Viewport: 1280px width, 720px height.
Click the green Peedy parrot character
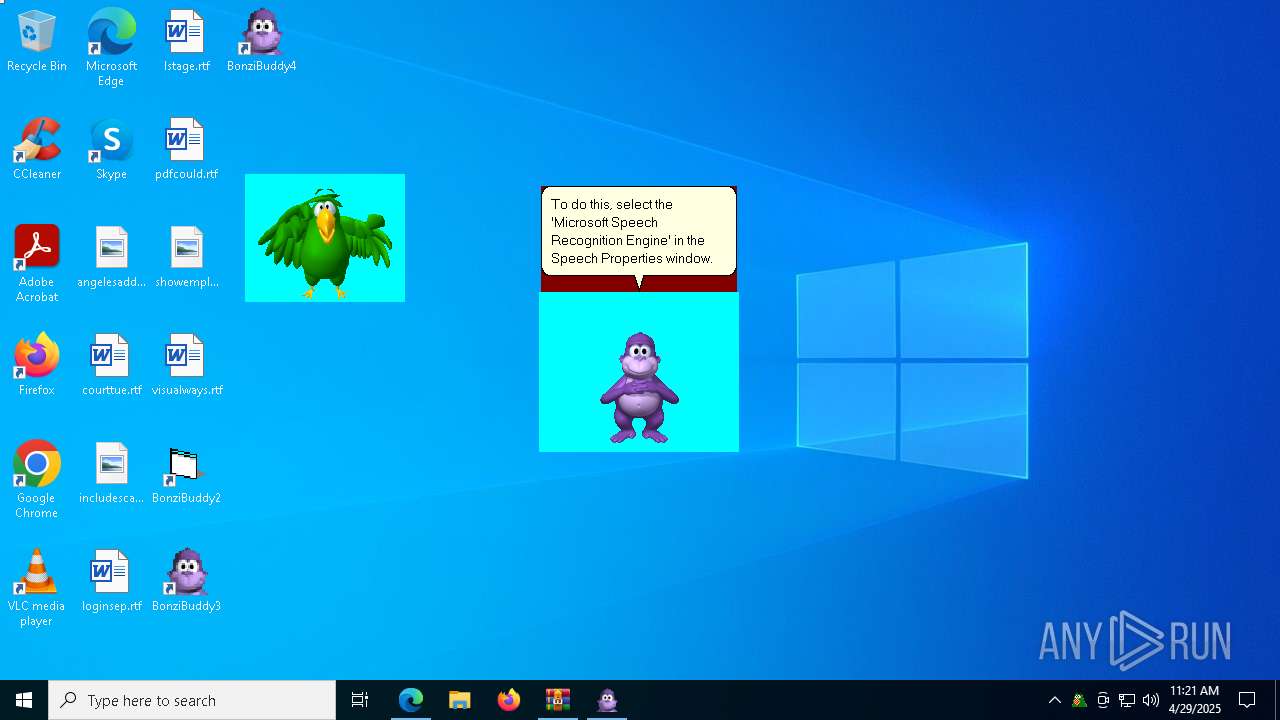coord(325,242)
